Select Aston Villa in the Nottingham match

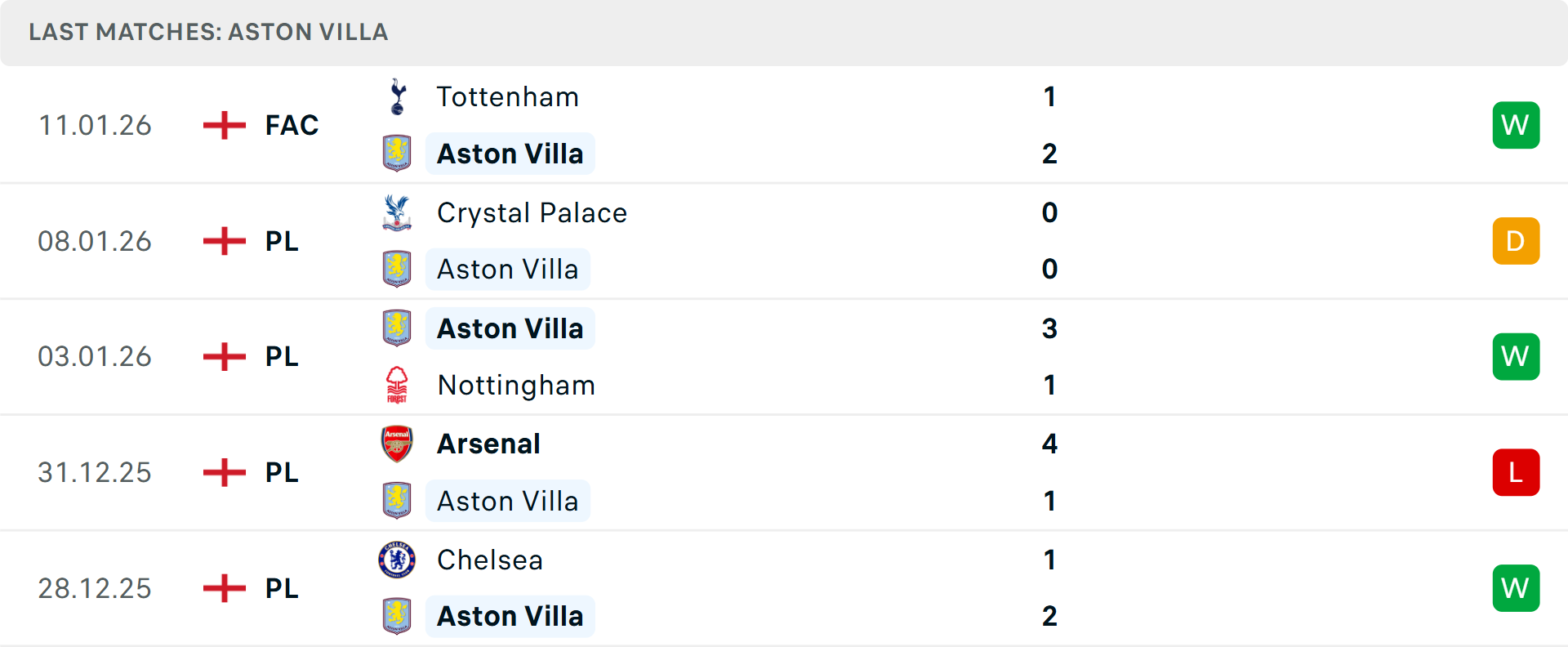(x=510, y=328)
